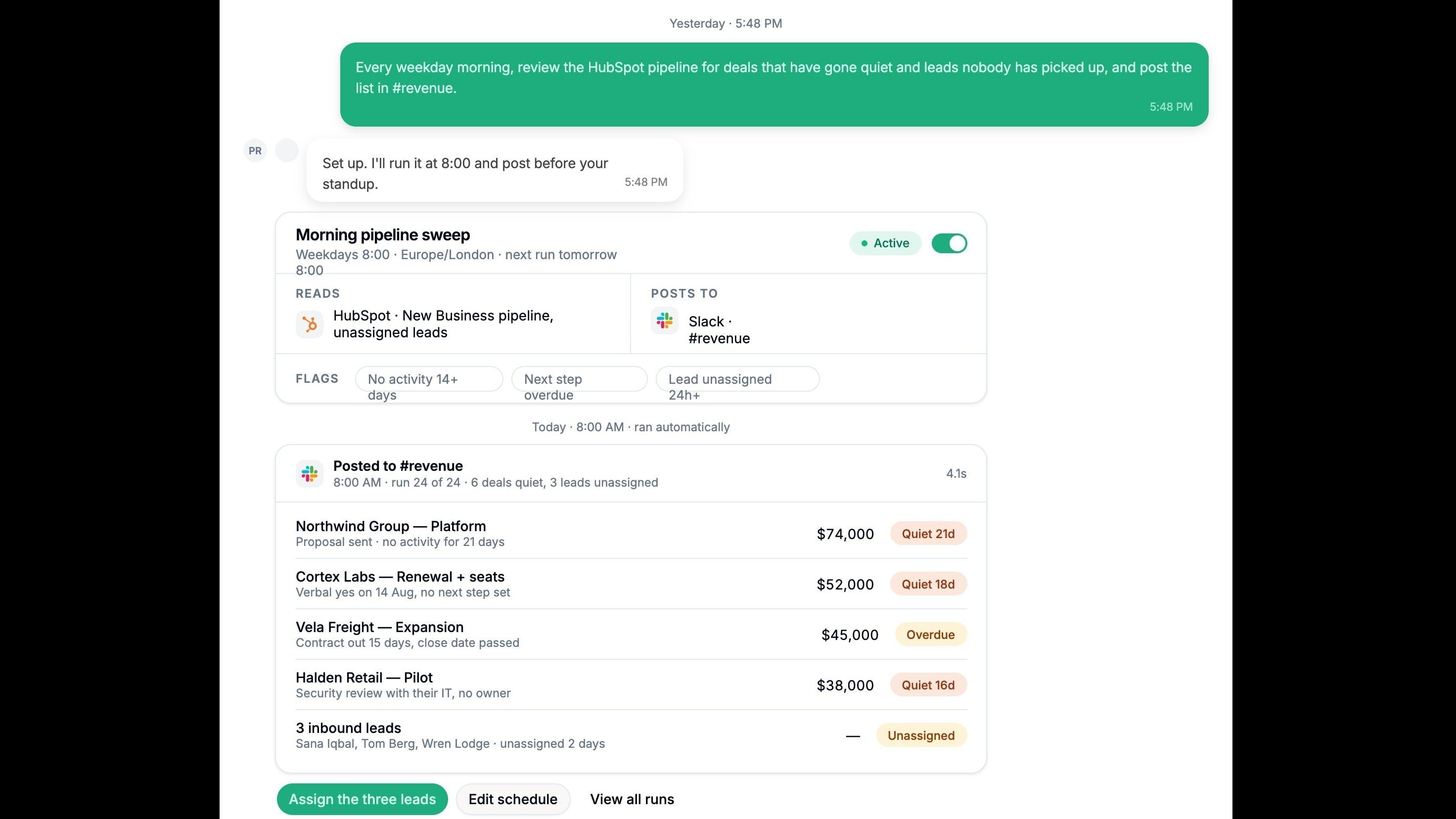Click the Posted to #revenue heading
The height and width of the screenshot is (819, 1456).
point(398,466)
